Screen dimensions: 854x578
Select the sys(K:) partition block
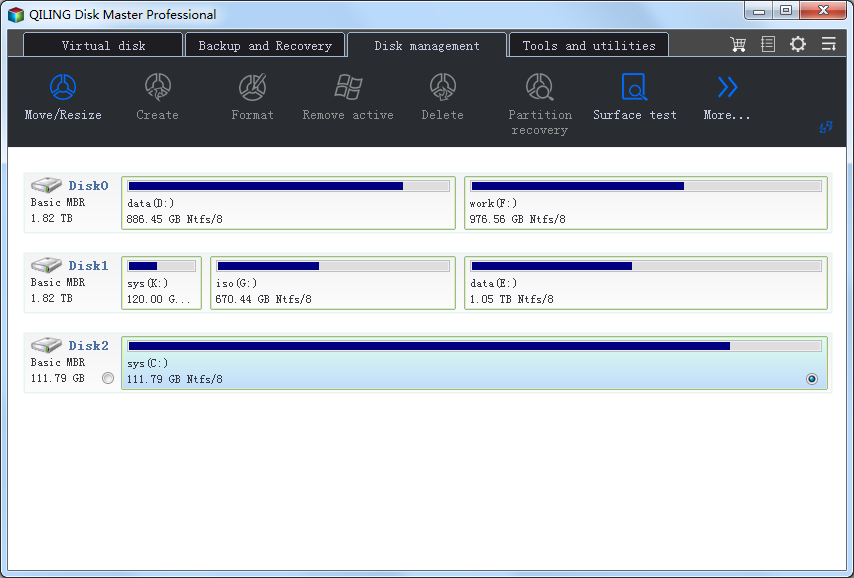click(x=161, y=283)
